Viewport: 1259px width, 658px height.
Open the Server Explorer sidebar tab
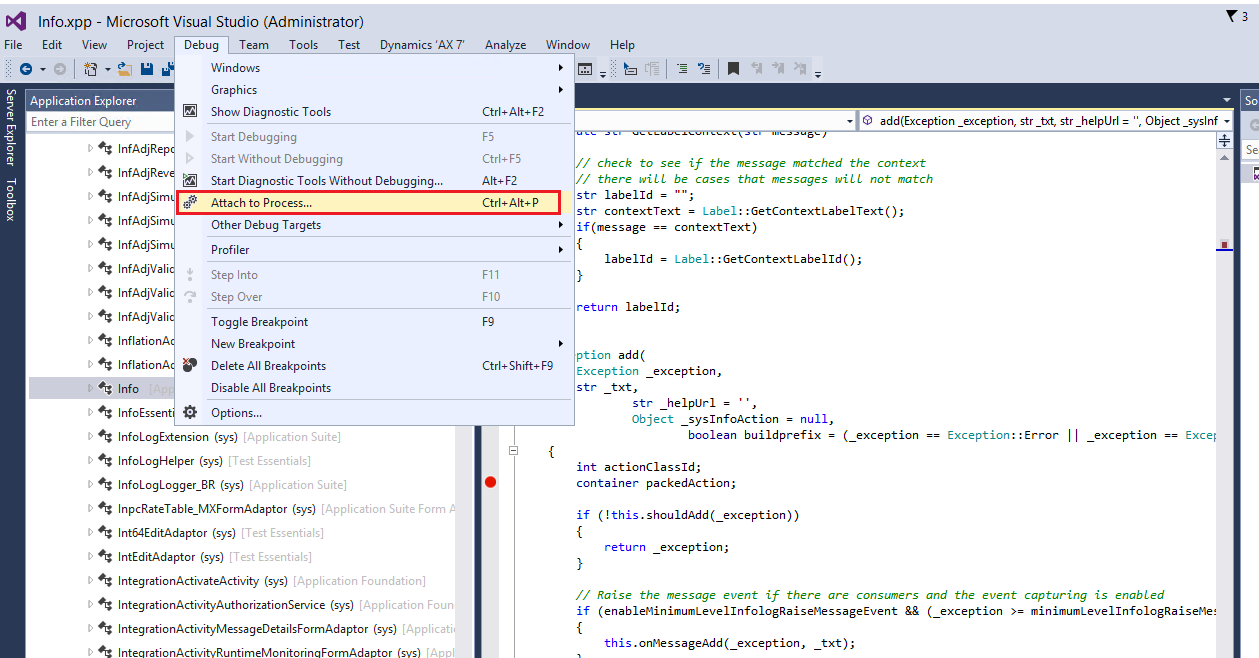pos(9,125)
